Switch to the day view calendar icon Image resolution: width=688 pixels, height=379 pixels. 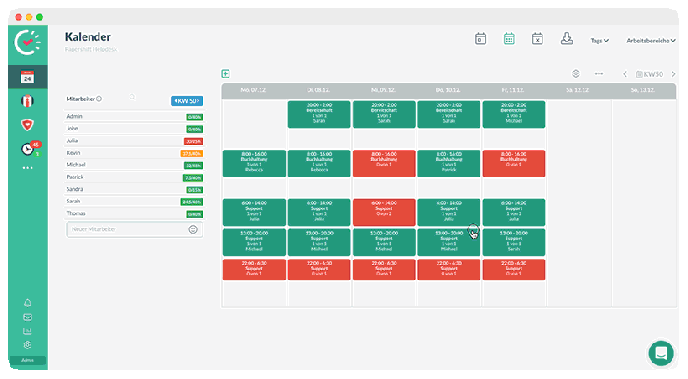[480, 39]
